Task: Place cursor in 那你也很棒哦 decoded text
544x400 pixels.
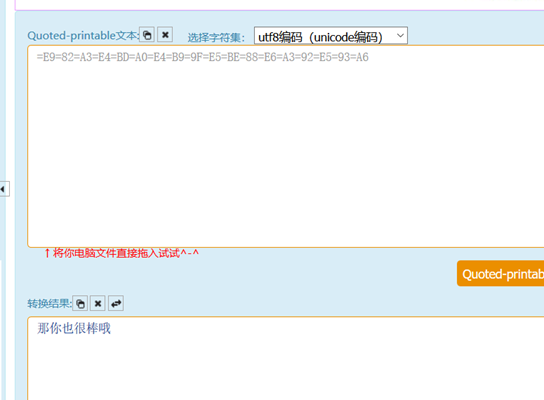Action: click(x=74, y=328)
